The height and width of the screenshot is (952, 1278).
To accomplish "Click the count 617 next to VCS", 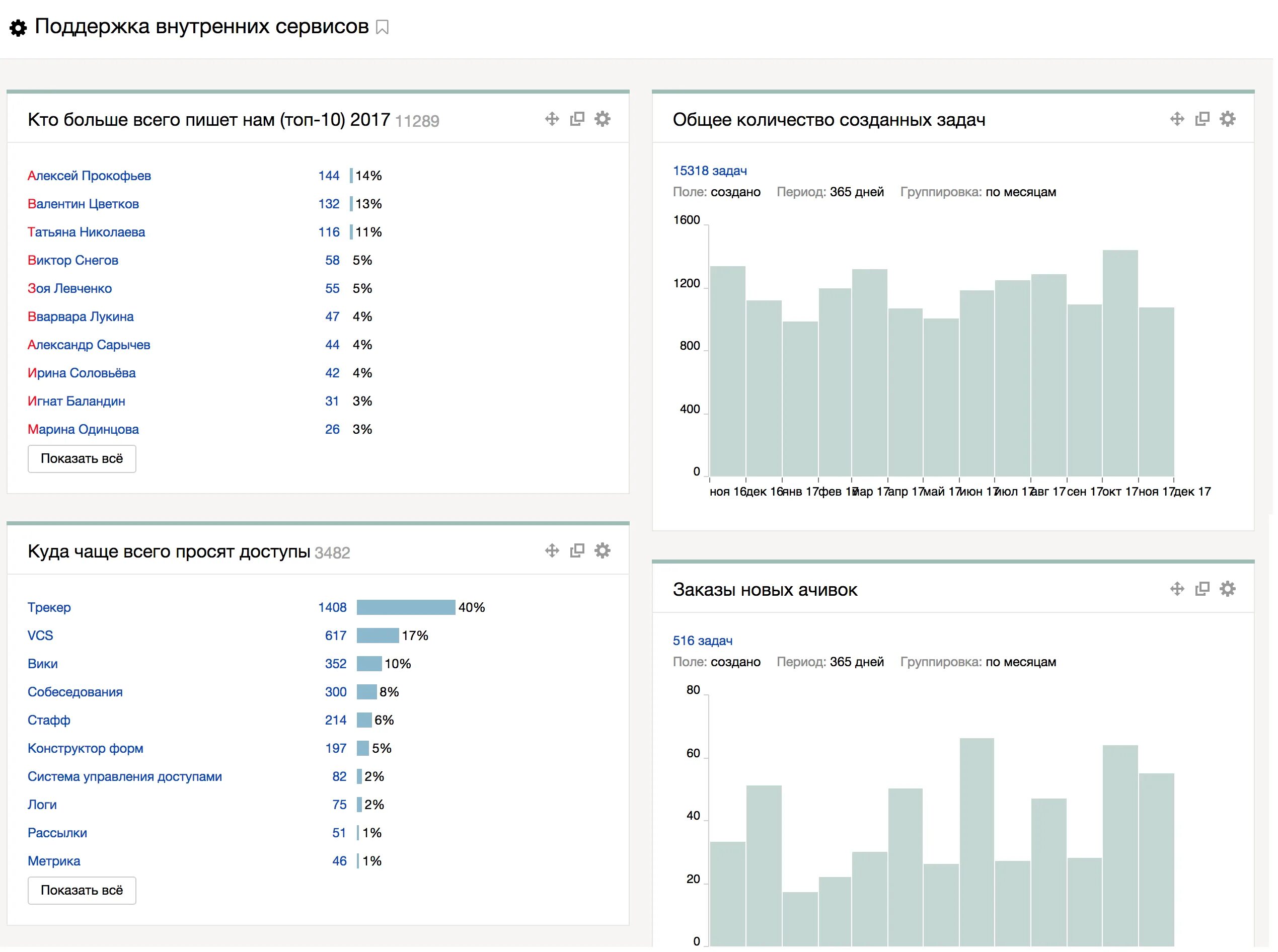I will click(336, 636).
